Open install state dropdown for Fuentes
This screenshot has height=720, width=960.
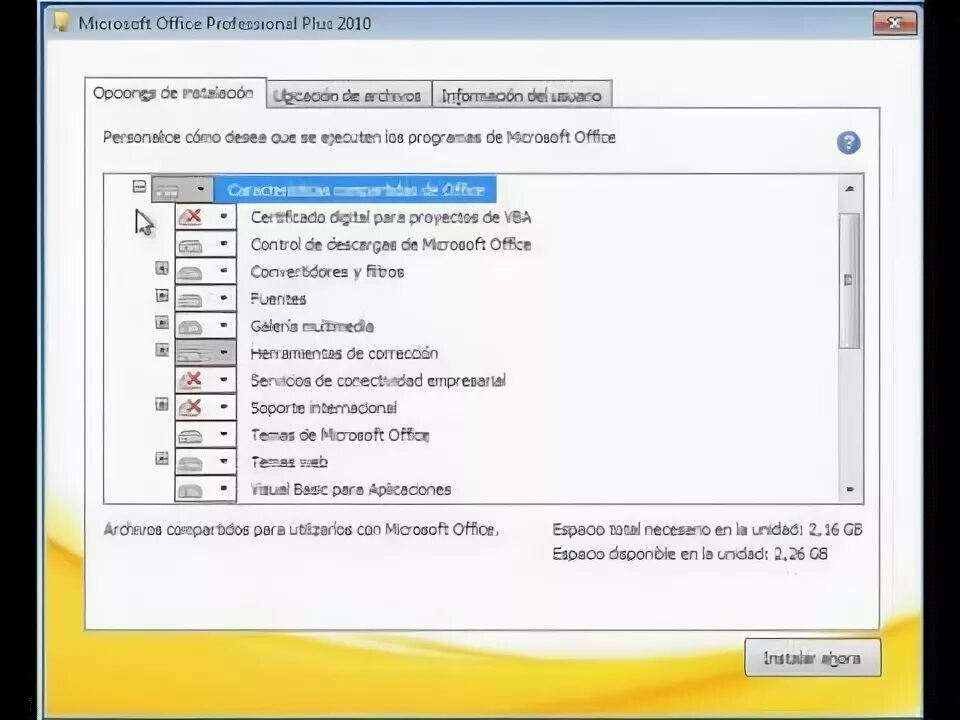coord(206,298)
